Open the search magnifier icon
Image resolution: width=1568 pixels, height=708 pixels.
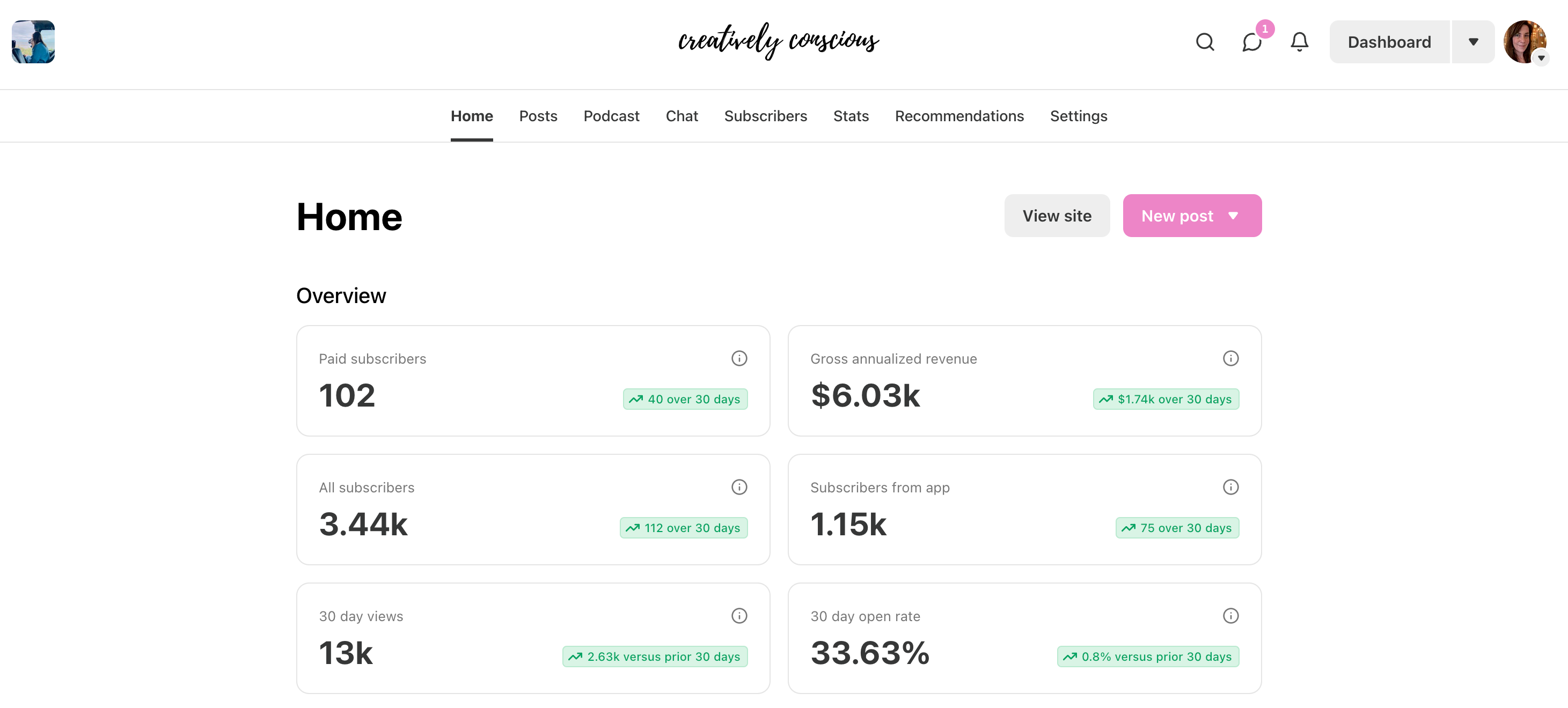pyautogui.click(x=1205, y=42)
